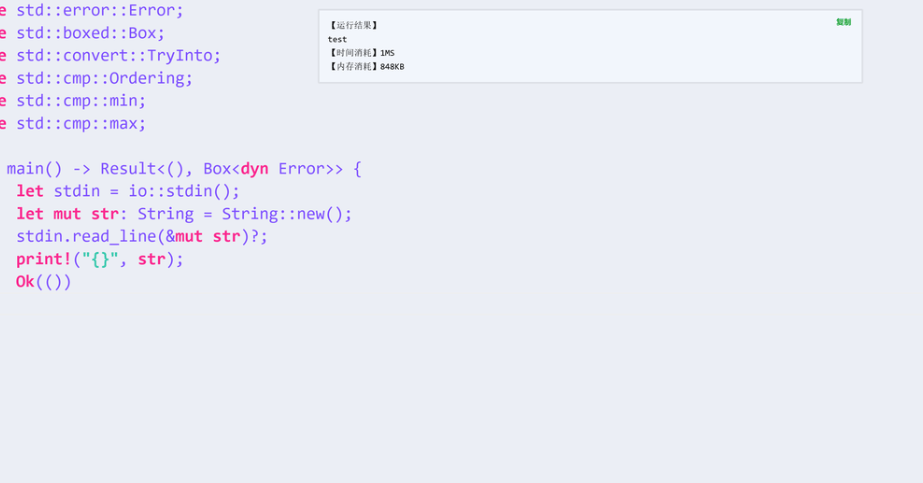Place cursor on std::error::Error import line

coord(100,10)
